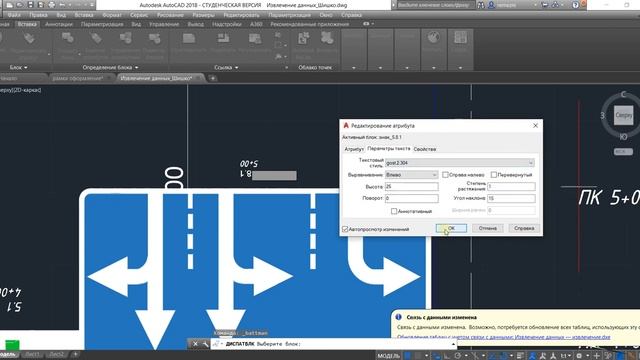Click the Clip reference icon
The height and width of the screenshot is (360, 640).
223,39
